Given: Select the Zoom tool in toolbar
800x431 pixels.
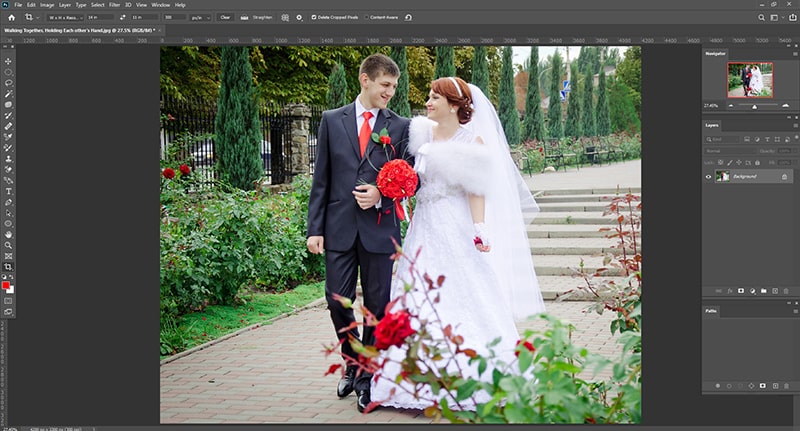Looking at the screenshot, I should pos(8,245).
